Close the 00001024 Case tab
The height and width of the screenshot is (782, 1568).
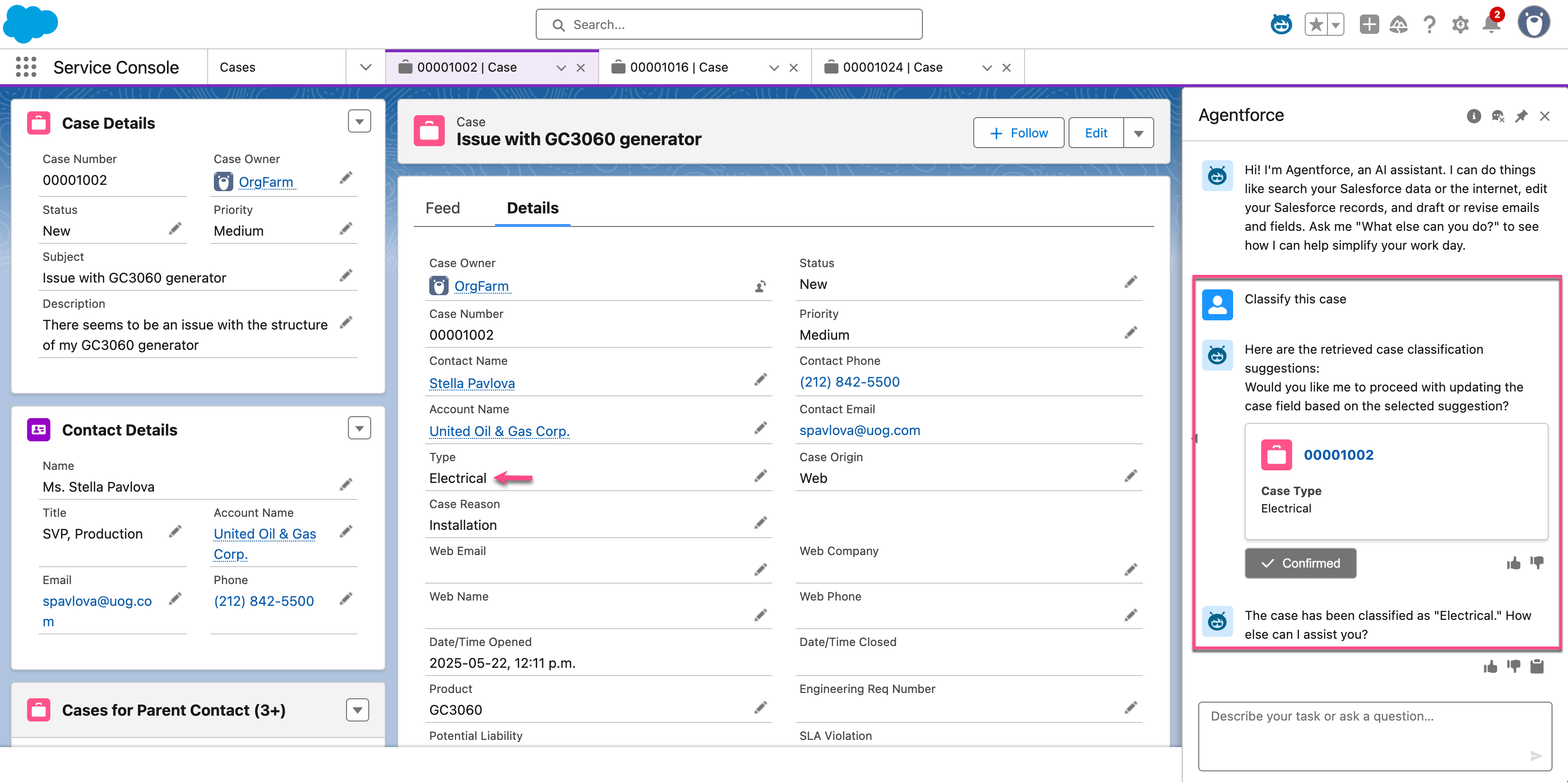(x=1007, y=68)
